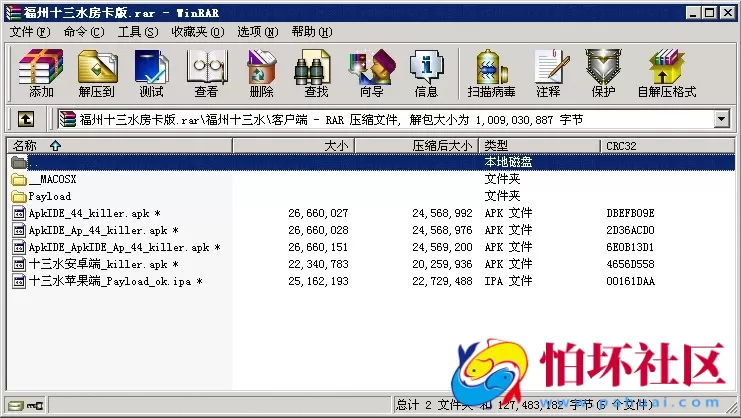The height and width of the screenshot is (418, 741).
Task: Select file name ApkIDE_Ap_44_killer.apk
Action: click(x=103, y=230)
